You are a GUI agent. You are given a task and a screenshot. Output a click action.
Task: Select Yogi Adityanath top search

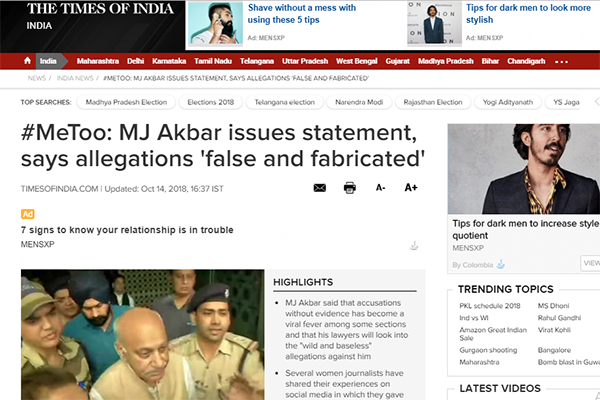tap(508, 102)
